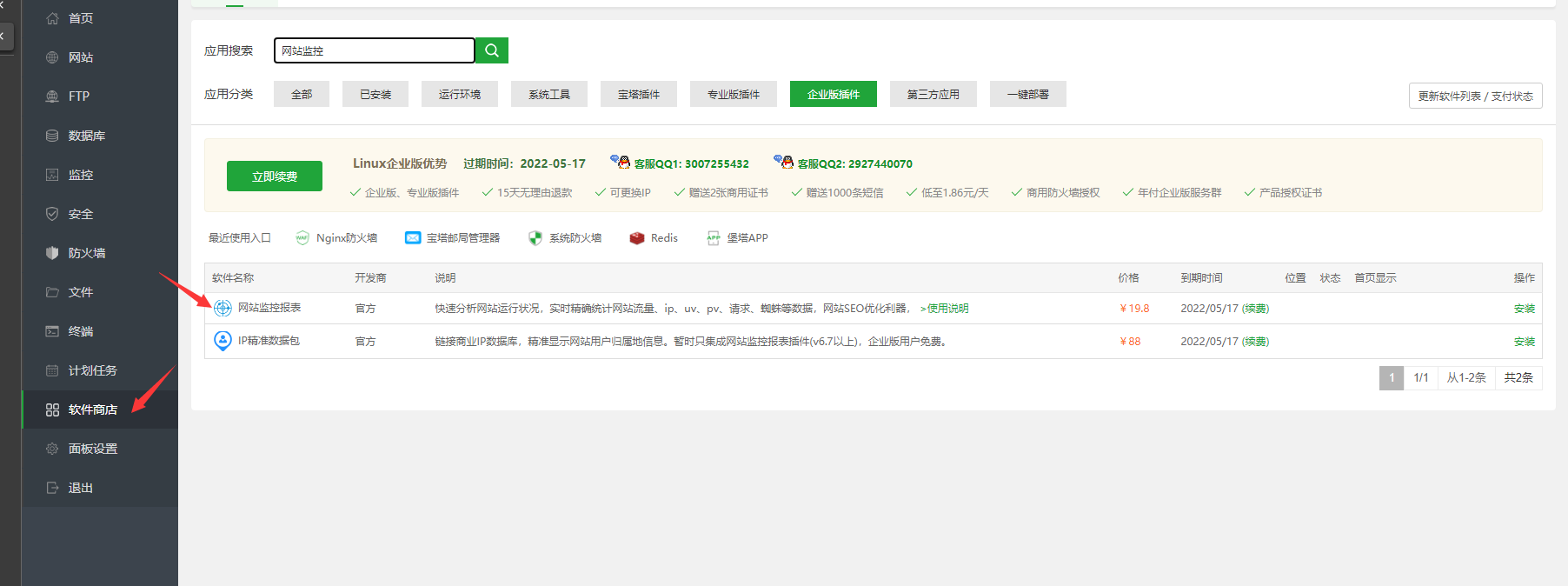The height and width of the screenshot is (586, 1568).
Task: Install the 网站监控报表 plugin
Action: [x=1525, y=309]
